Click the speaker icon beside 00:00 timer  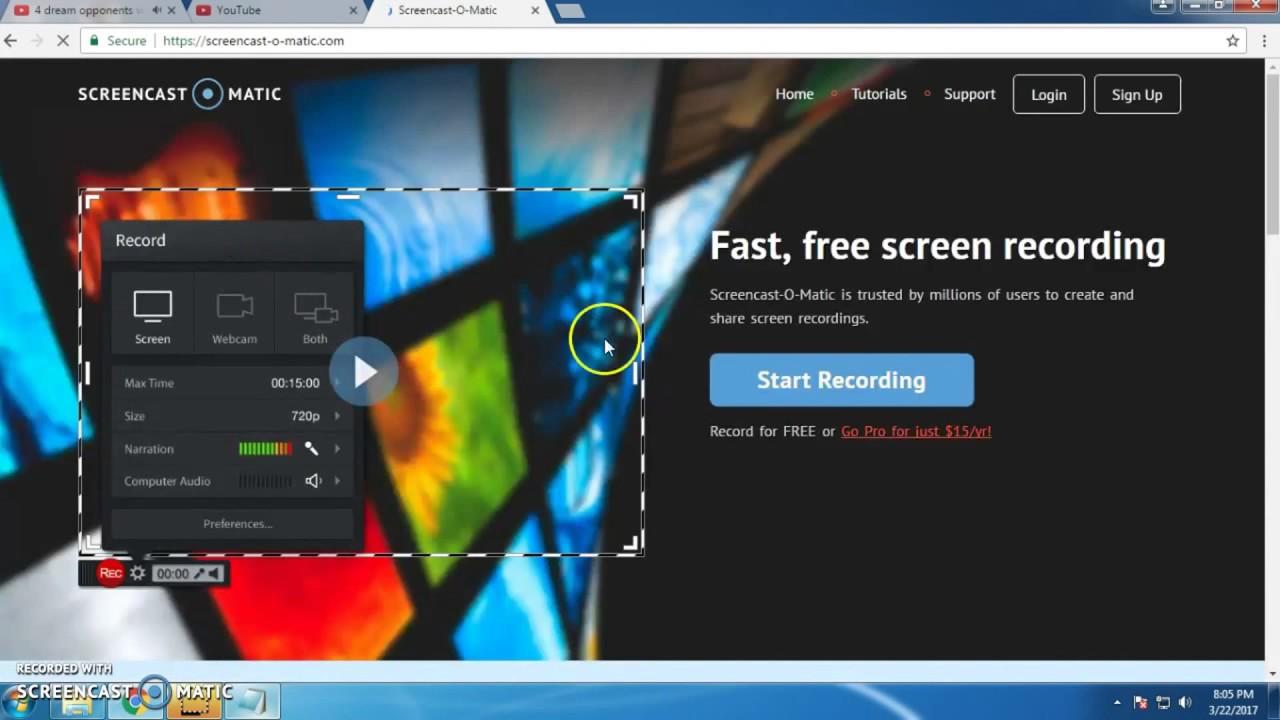pos(214,573)
